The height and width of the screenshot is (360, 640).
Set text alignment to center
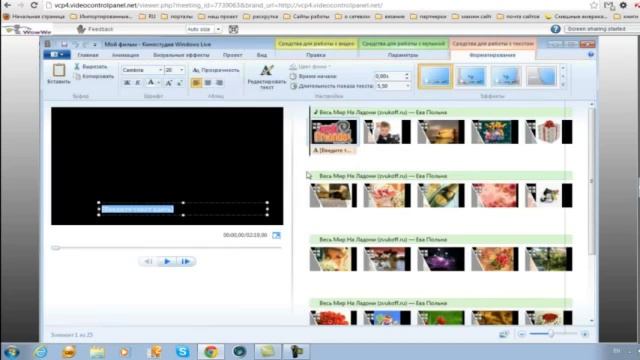coord(208,83)
